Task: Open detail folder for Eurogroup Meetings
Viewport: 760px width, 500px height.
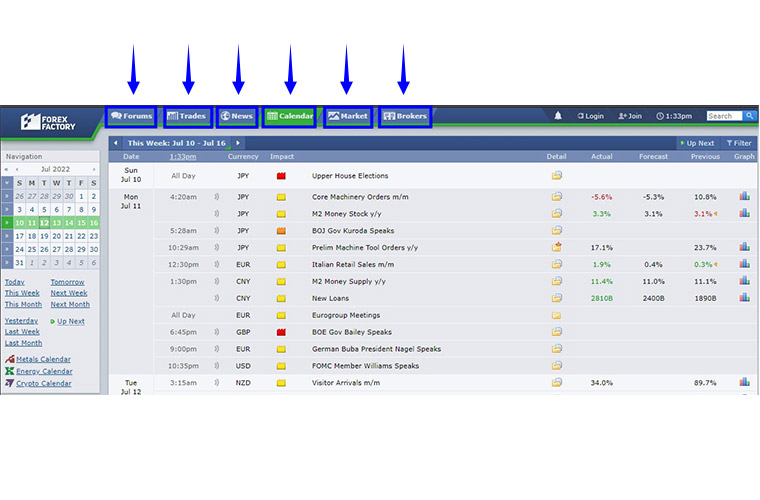Action: 556,315
